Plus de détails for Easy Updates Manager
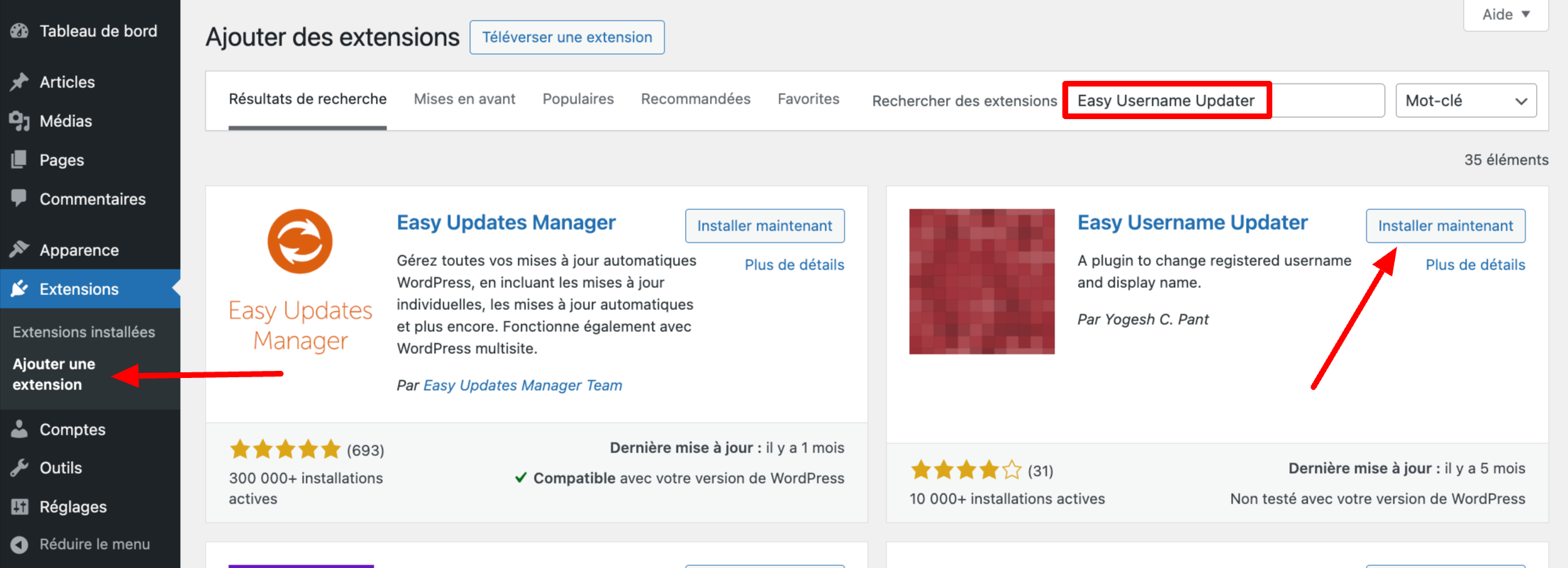 click(794, 264)
